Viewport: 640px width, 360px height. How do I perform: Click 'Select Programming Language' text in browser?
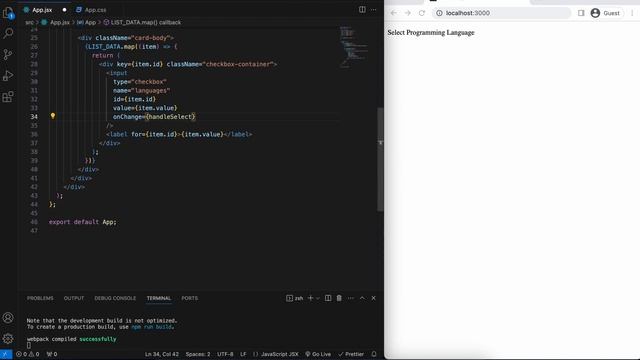(x=431, y=32)
